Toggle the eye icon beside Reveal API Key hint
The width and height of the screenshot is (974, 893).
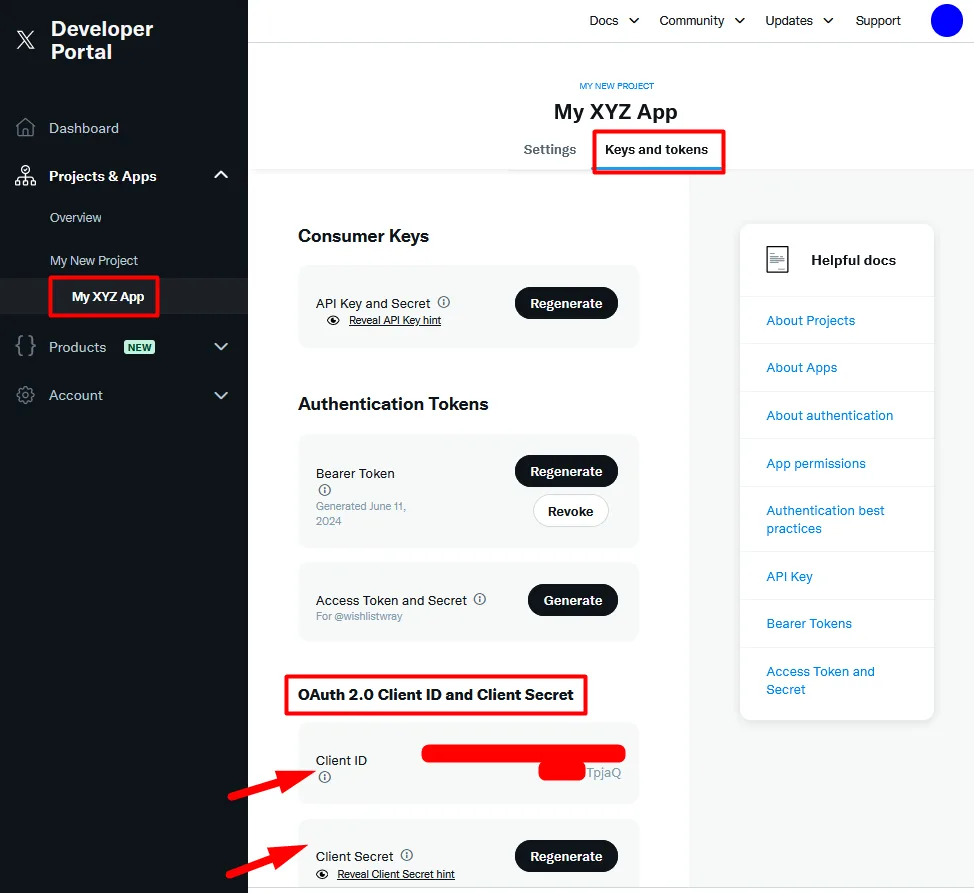click(333, 320)
